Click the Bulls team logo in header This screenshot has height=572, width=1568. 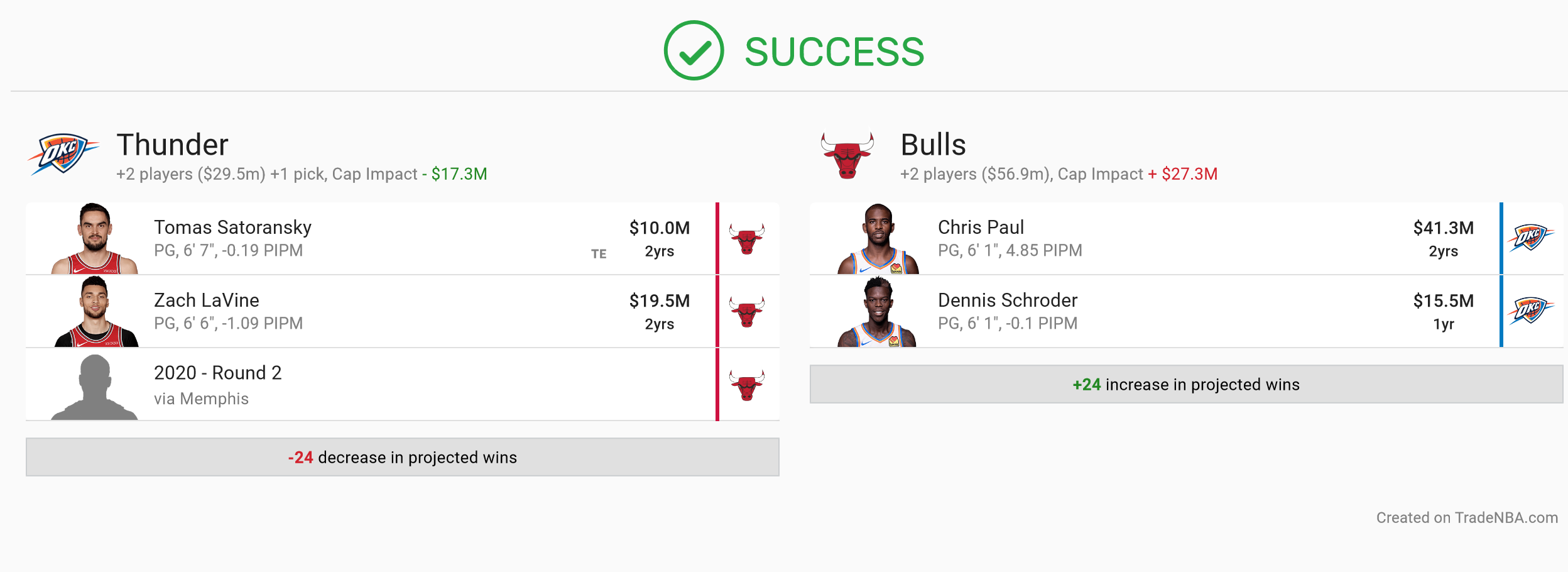[847, 155]
